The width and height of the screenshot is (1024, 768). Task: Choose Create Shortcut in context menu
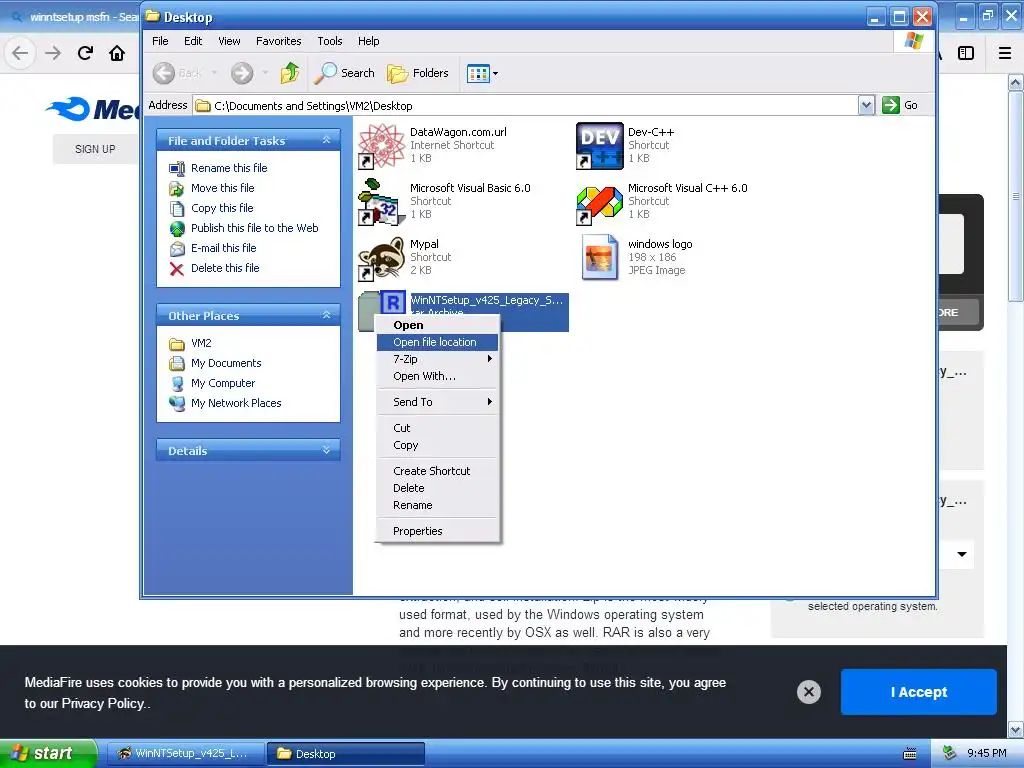pyautogui.click(x=438, y=471)
